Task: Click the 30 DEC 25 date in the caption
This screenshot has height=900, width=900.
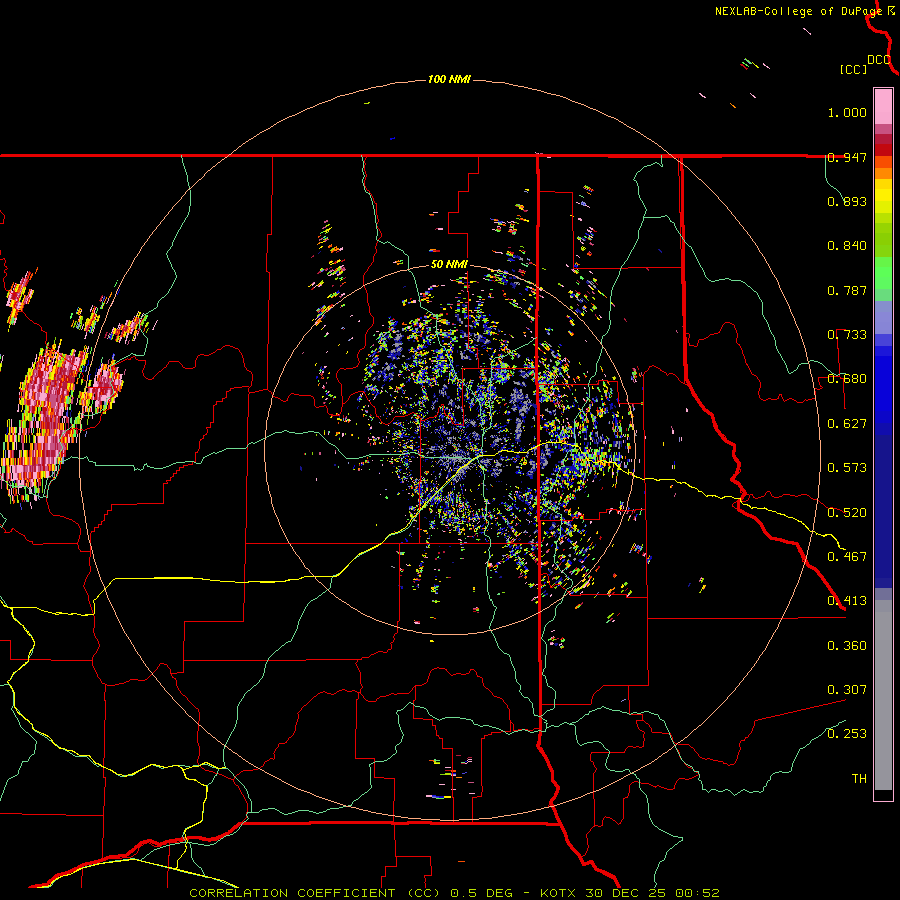Action: [x=624, y=893]
